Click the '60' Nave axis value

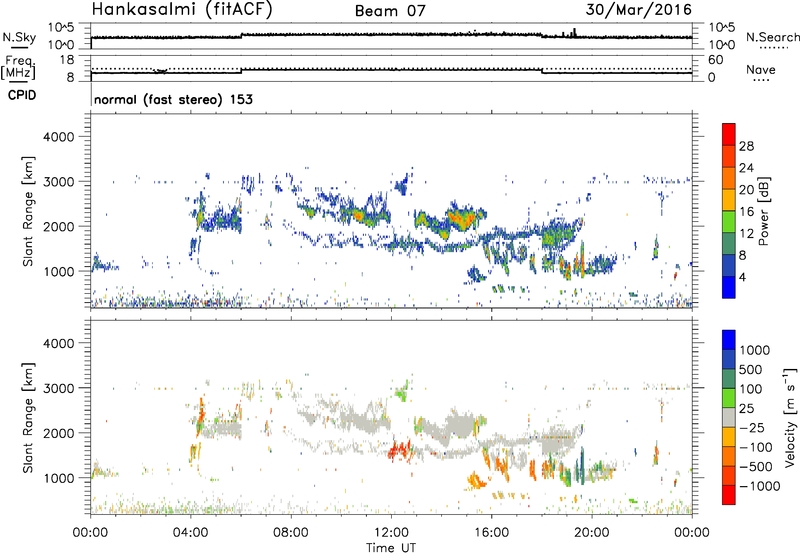click(715, 60)
